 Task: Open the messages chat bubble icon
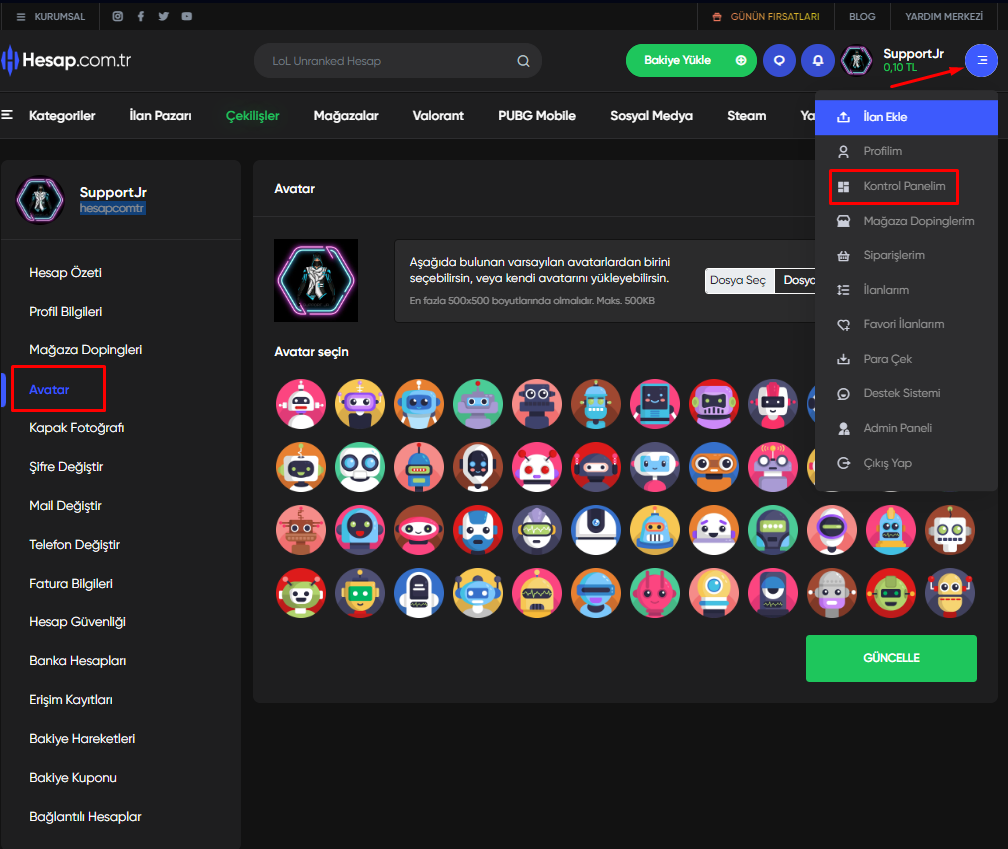click(779, 60)
